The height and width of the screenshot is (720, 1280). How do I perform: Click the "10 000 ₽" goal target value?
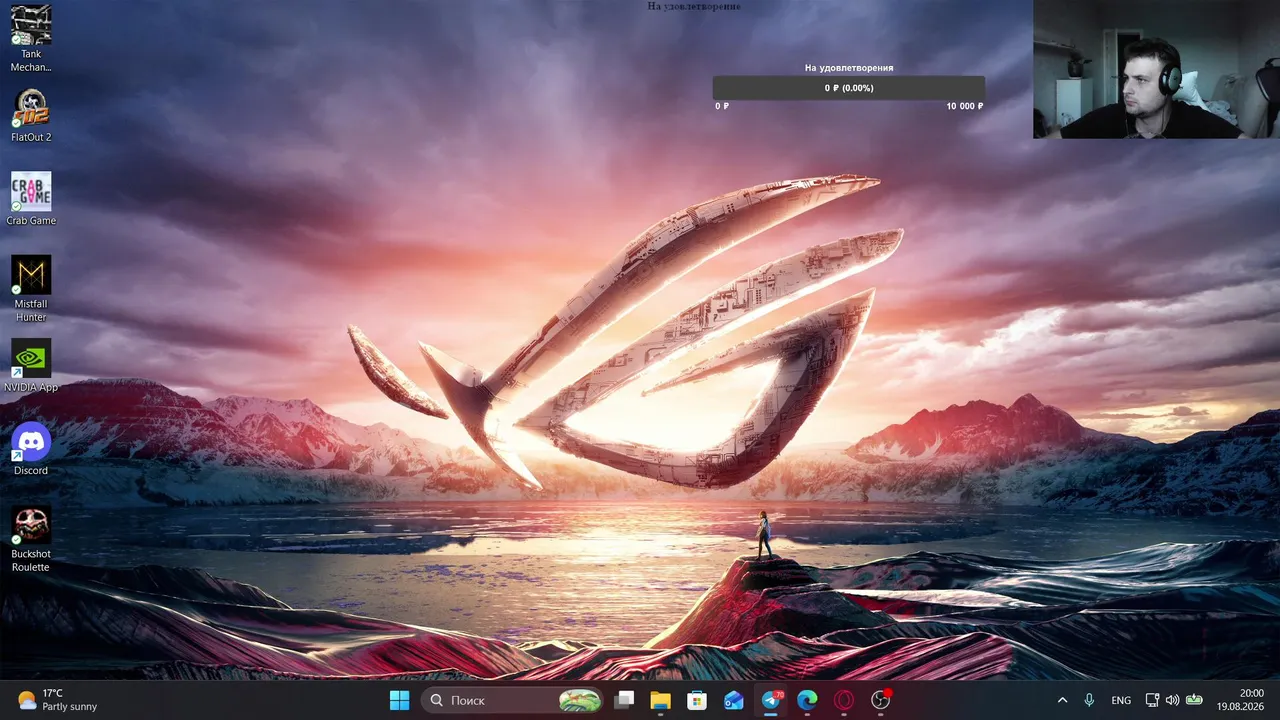965,106
